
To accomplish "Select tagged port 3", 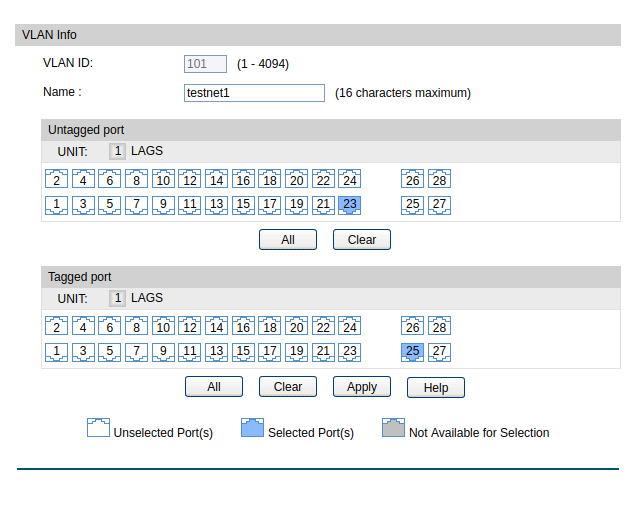I will point(83,352).
